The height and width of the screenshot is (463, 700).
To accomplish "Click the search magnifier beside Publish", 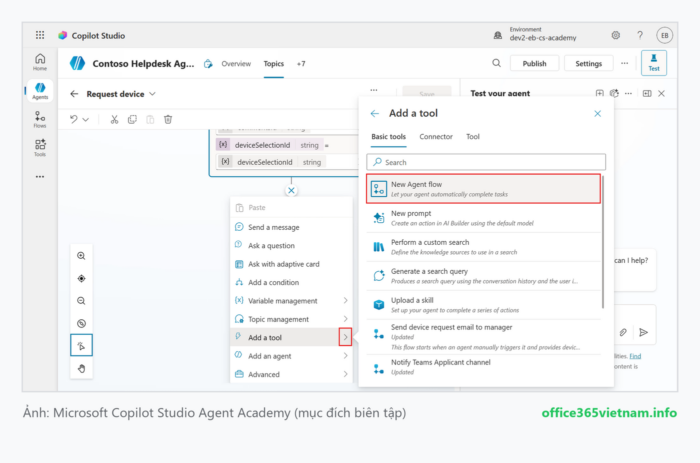I will pyautogui.click(x=496, y=63).
